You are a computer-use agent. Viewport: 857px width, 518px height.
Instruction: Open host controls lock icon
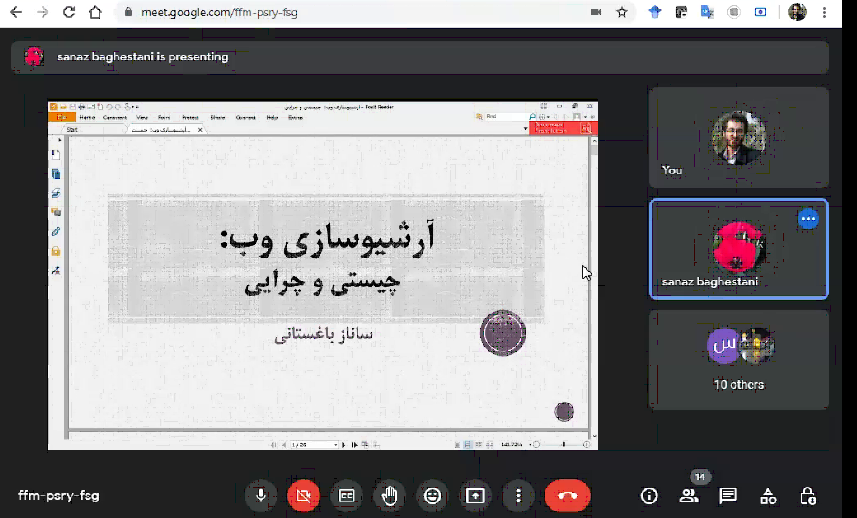[x=808, y=495]
